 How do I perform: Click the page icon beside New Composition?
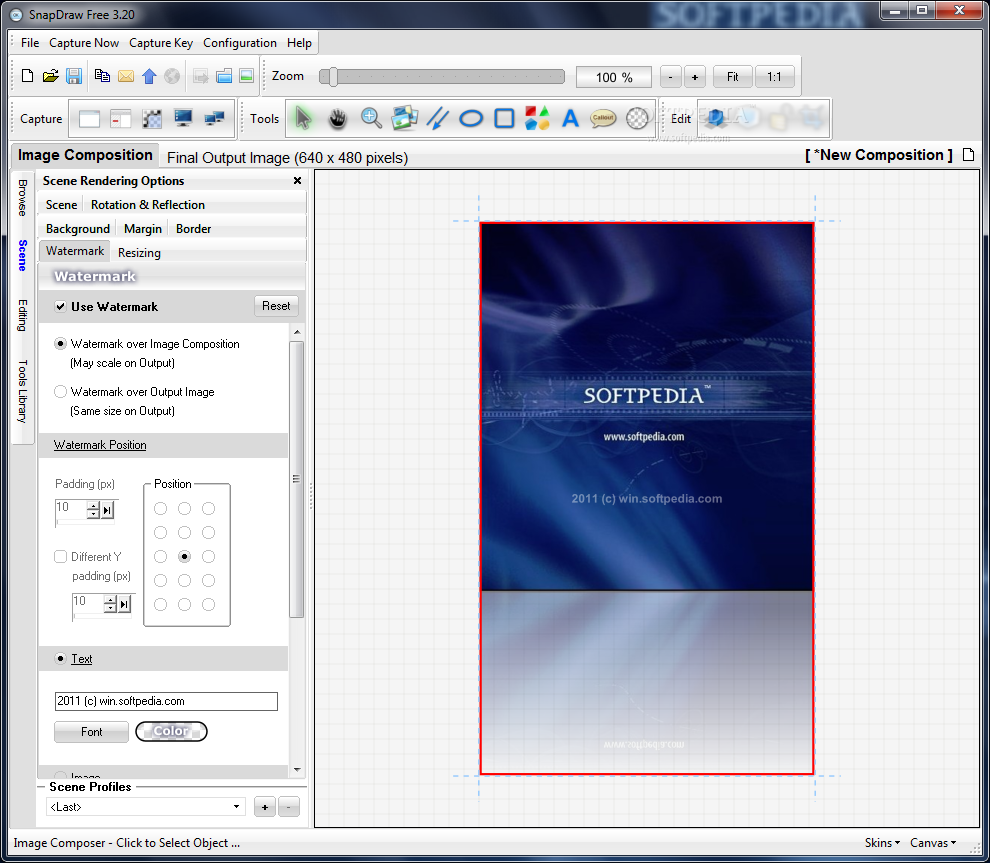pyautogui.click(x=969, y=155)
